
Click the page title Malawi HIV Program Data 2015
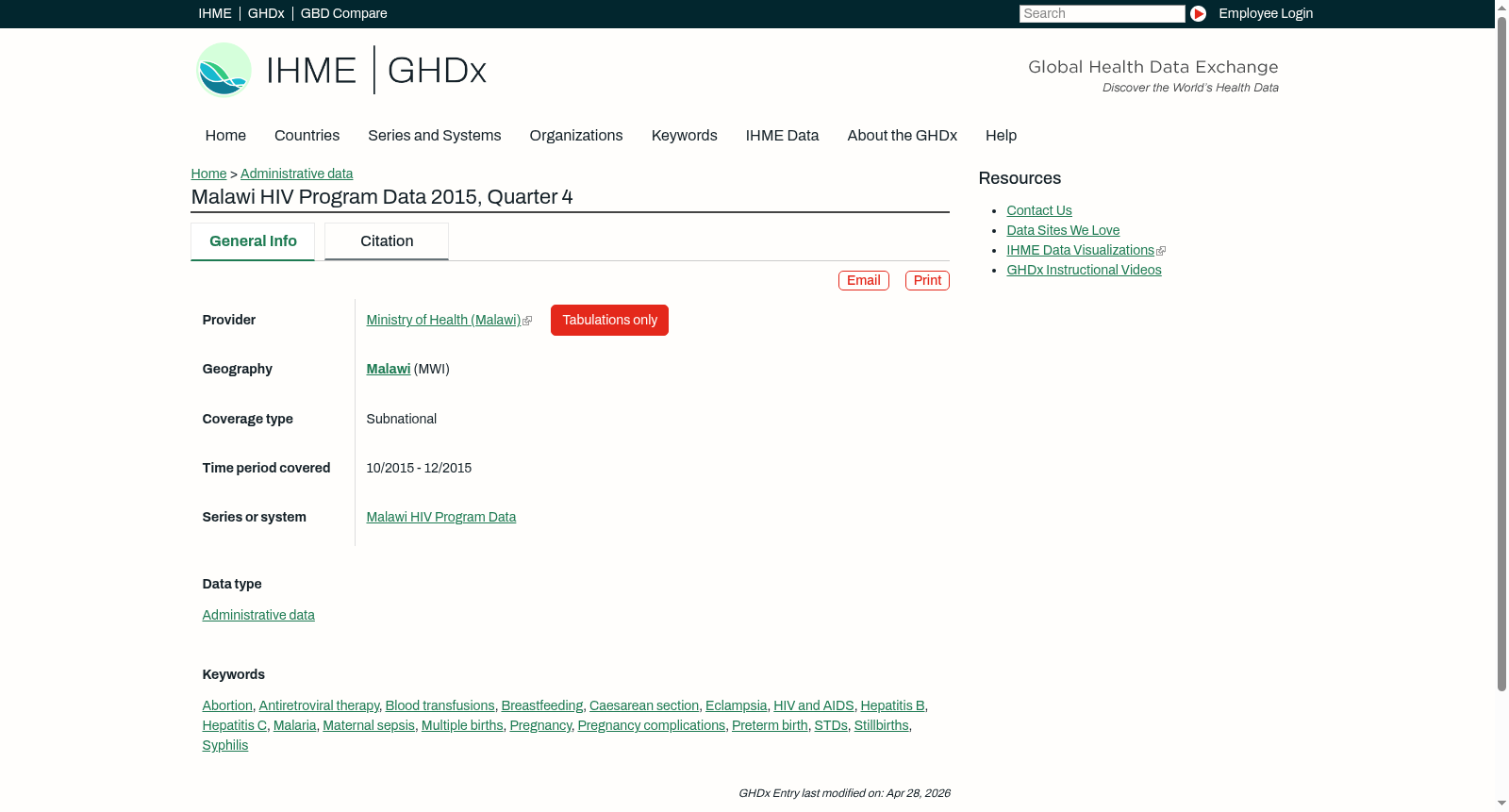[382, 197]
